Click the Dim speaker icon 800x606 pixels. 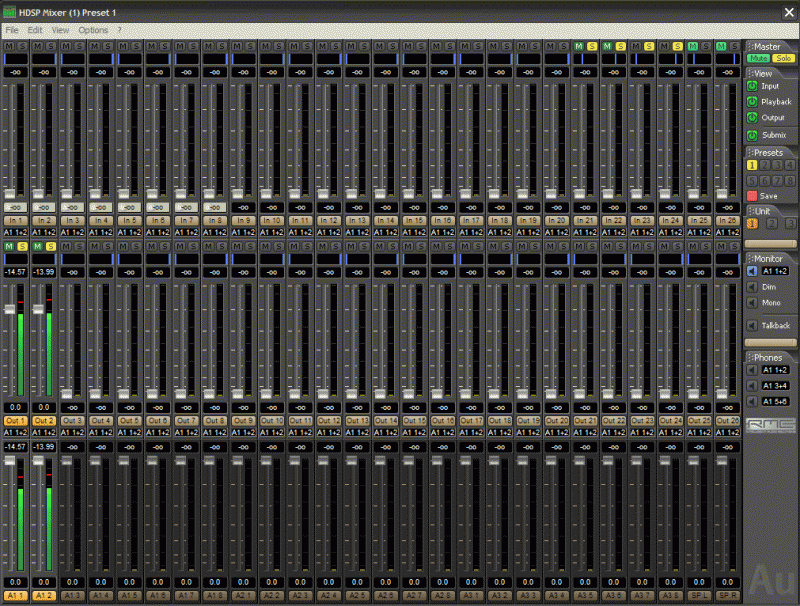click(752, 287)
